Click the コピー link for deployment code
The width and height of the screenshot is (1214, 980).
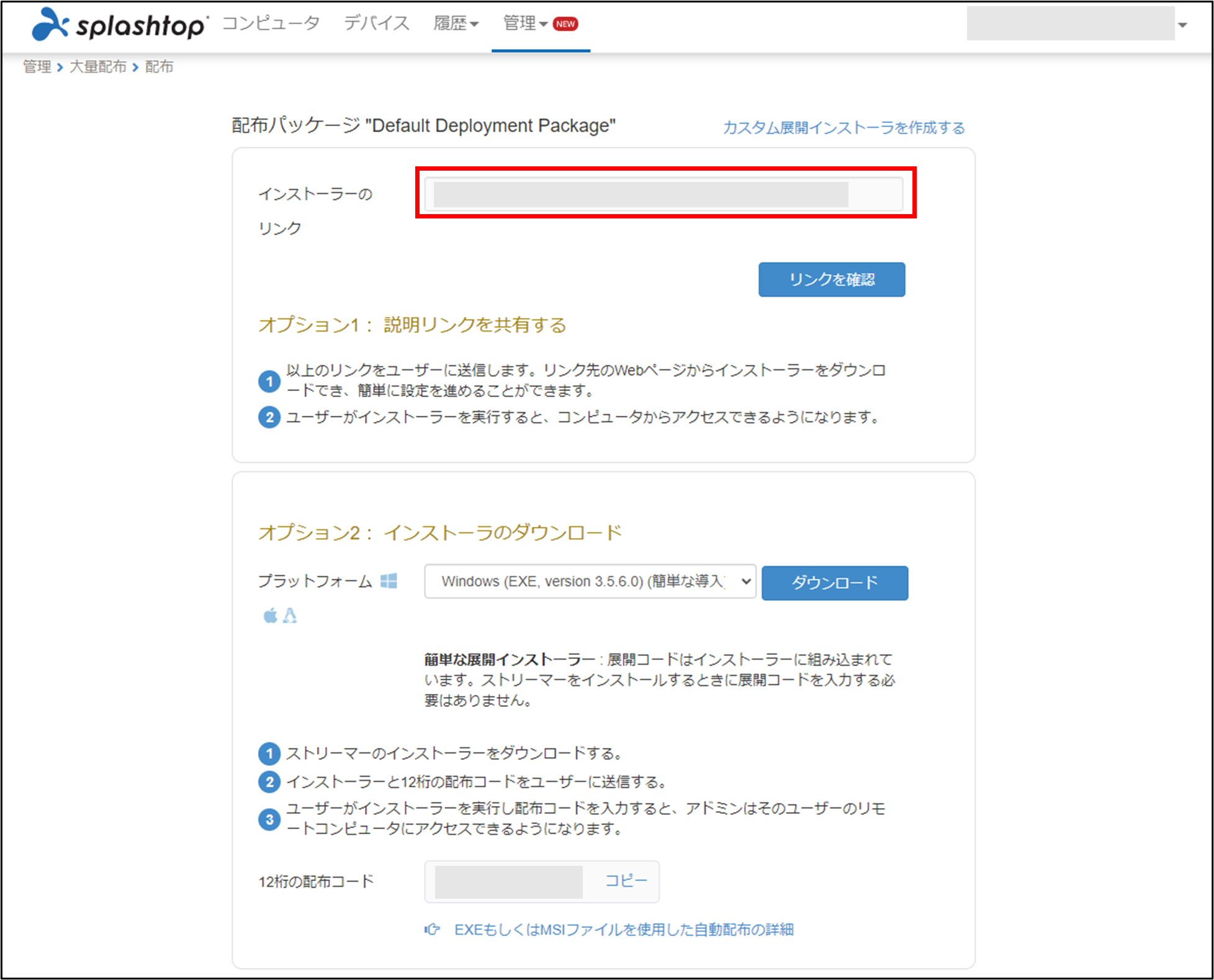(626, 881)
